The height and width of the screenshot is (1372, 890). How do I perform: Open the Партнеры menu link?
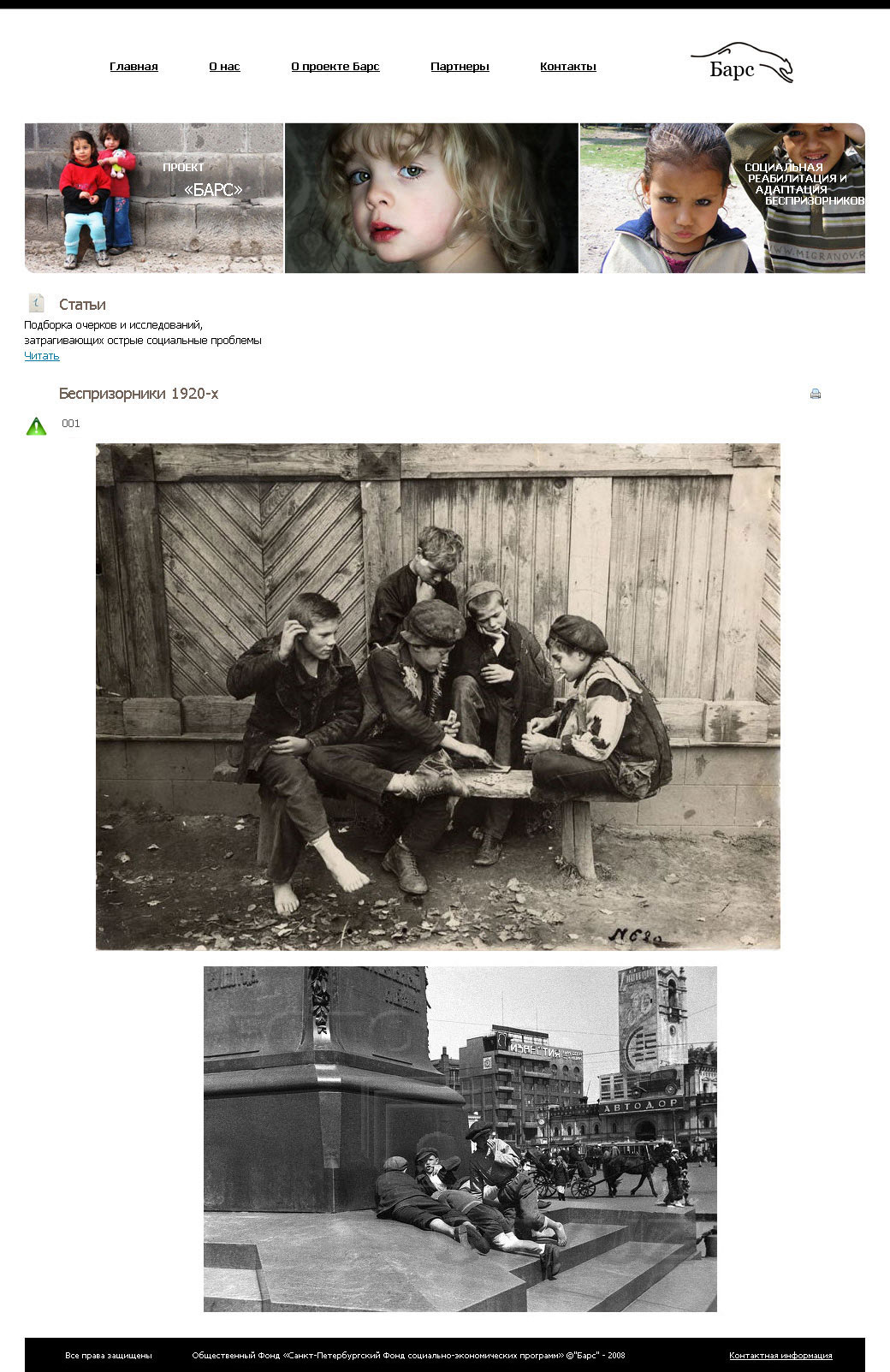(460, 67)
